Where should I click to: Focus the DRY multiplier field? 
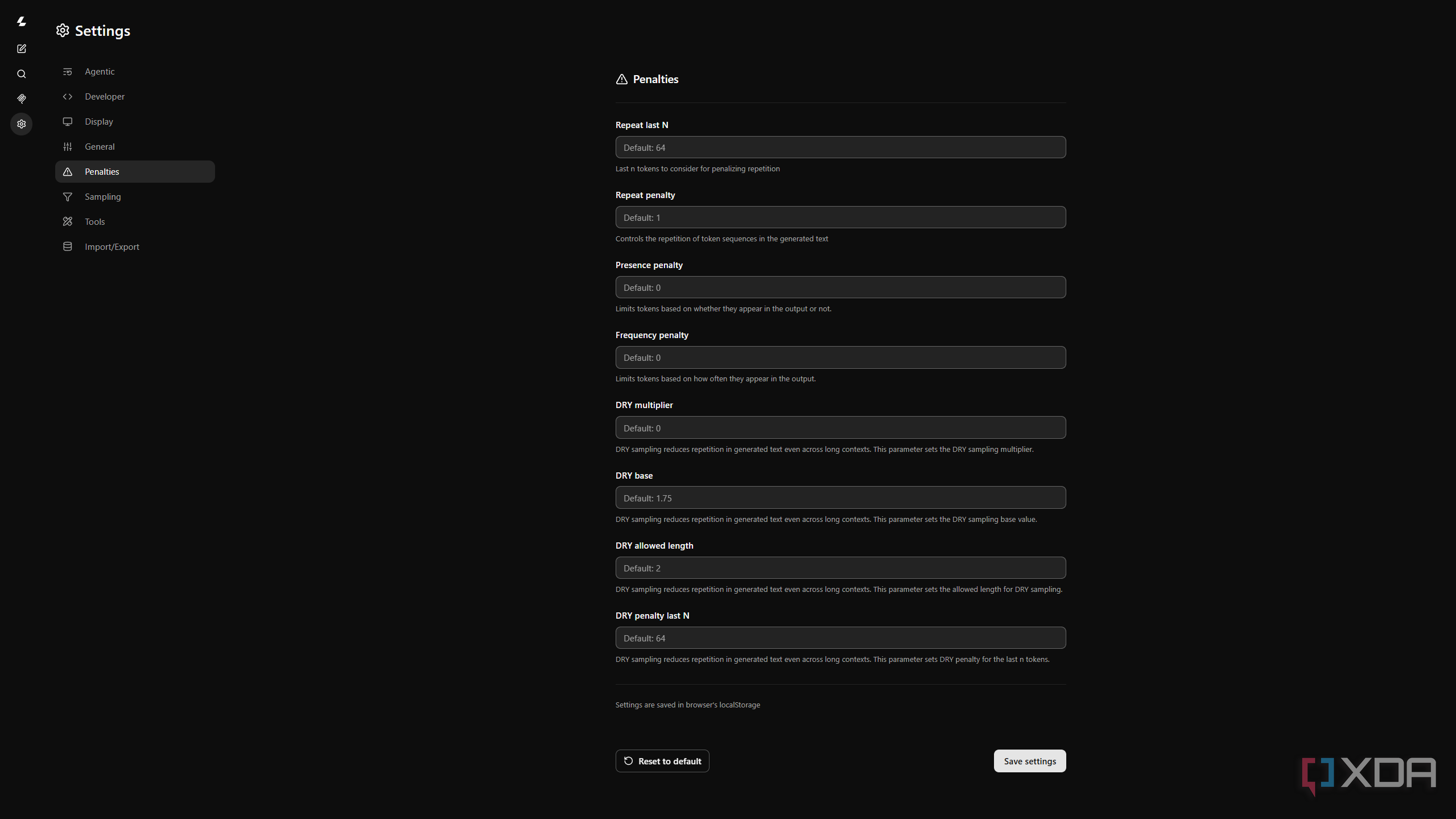click(x=840, y=428)
